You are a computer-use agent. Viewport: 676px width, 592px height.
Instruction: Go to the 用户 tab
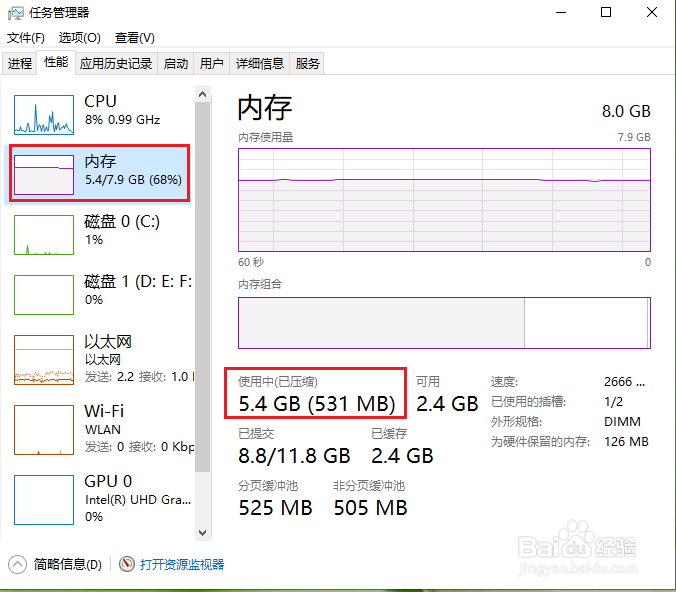pos(212,64)
